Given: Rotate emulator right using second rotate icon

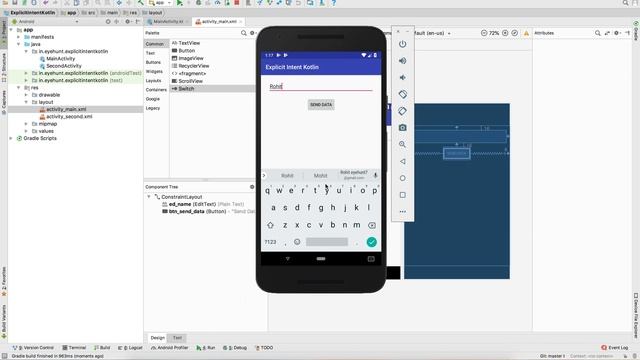Looking at the screenshot, I should click(x=402, y=111).
